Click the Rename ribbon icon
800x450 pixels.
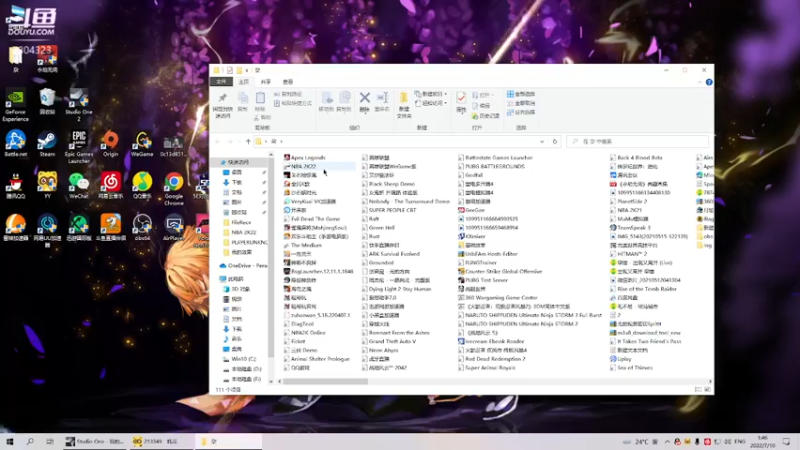pyautogui.click(x=382, y=102)
